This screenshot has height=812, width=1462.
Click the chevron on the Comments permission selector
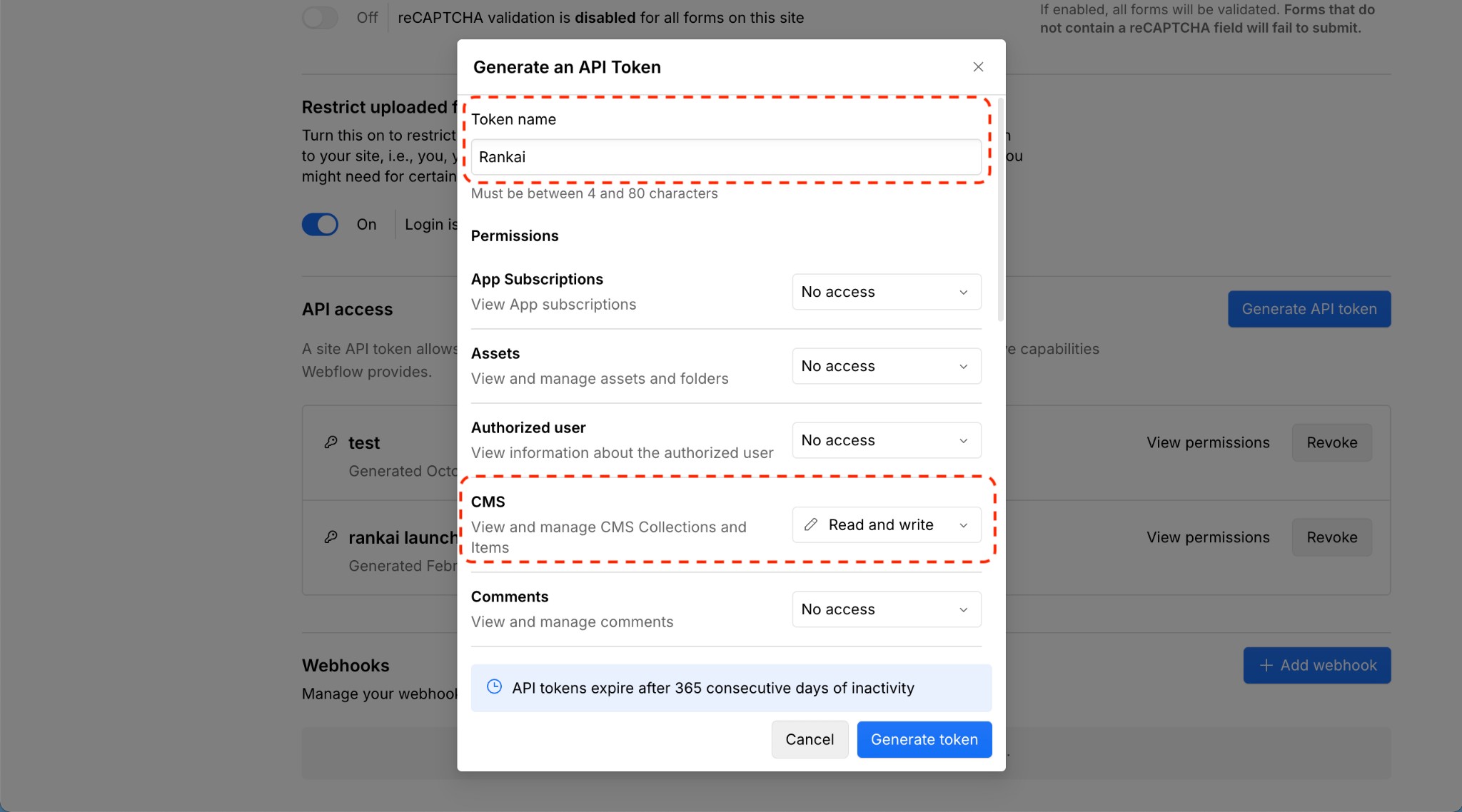point(964,609)
